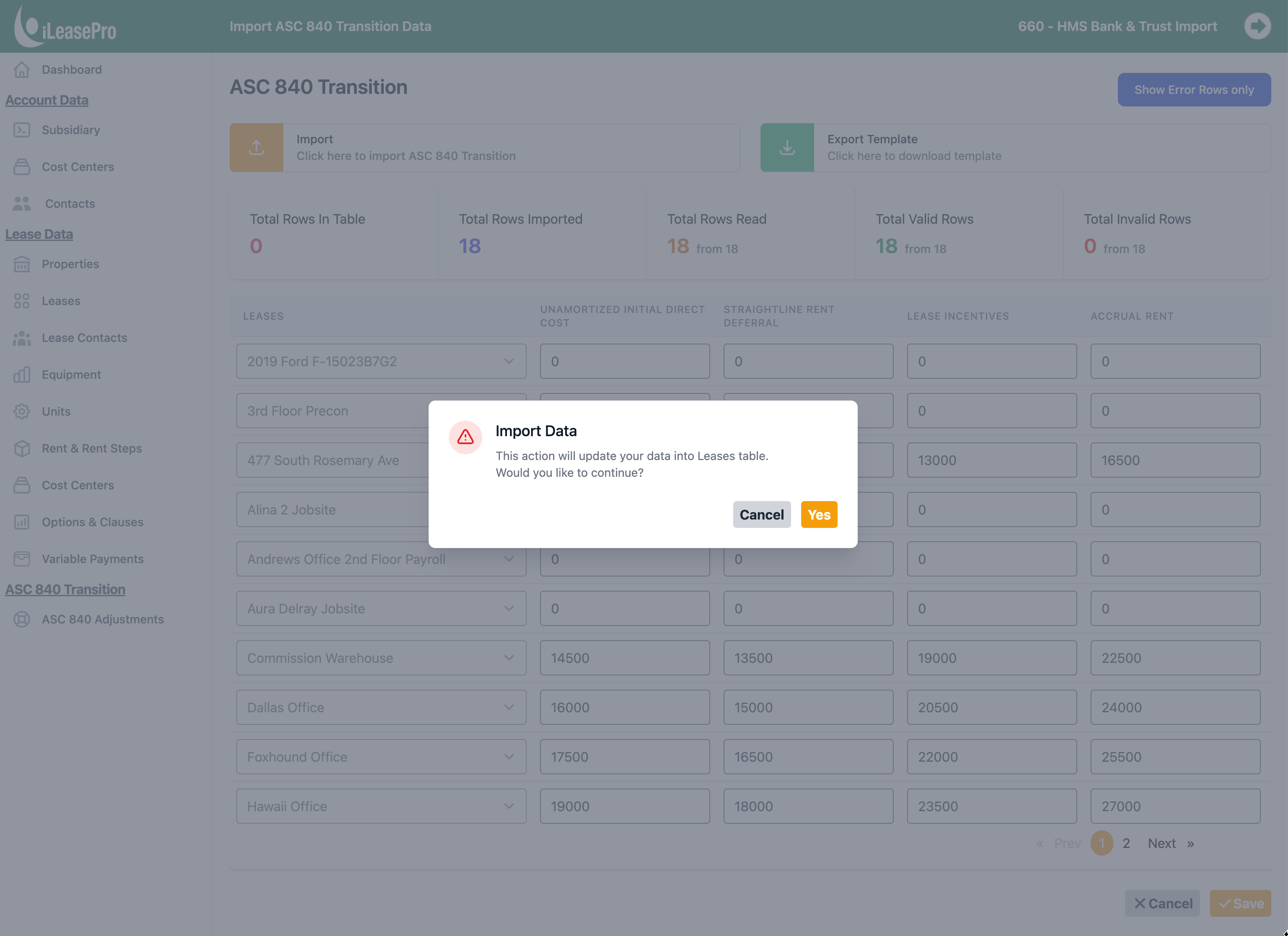
Task: Cancel the Import Data dialog
Action: [x=762, y=515]
